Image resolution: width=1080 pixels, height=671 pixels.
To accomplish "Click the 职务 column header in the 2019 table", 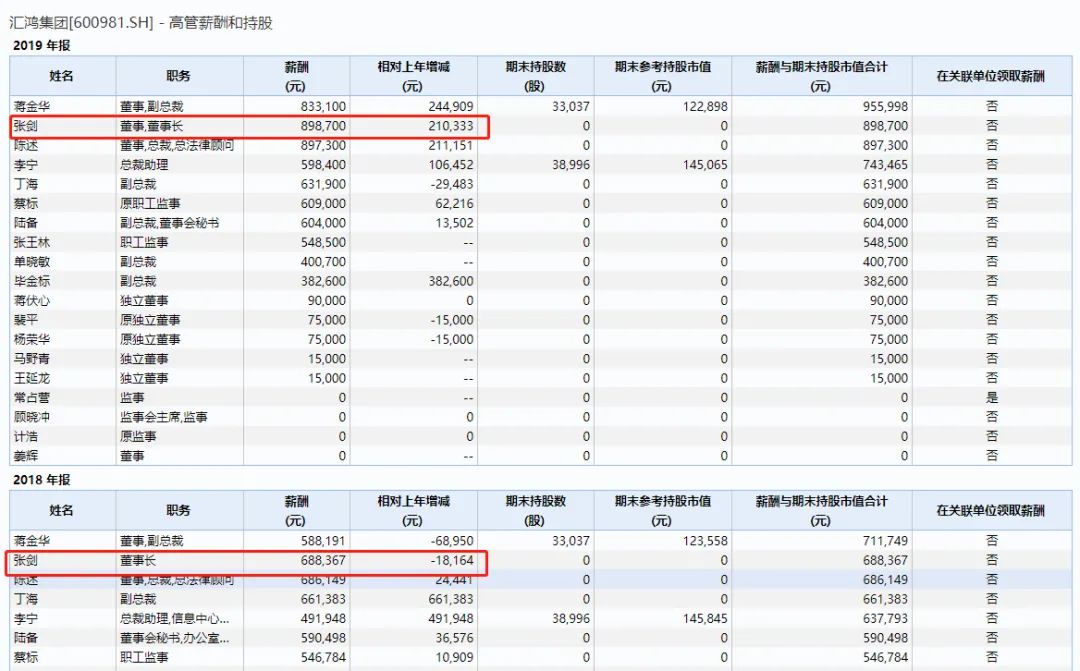I will [178, 76].
